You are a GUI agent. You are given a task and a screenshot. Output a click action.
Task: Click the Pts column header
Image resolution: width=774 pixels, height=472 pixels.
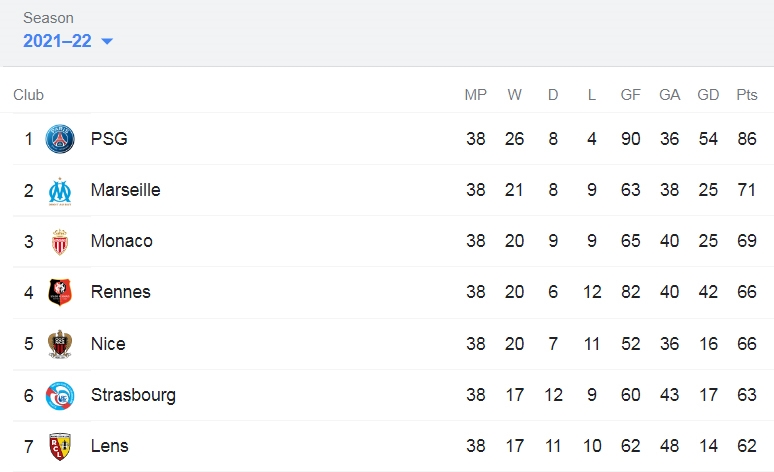tap(746, 95)
